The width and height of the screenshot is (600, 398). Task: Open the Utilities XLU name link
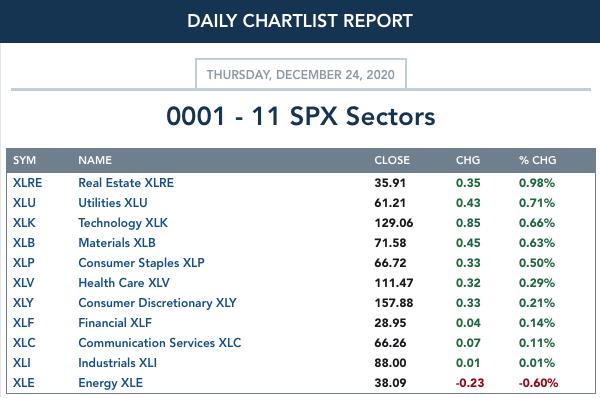(x=113, y=202)
